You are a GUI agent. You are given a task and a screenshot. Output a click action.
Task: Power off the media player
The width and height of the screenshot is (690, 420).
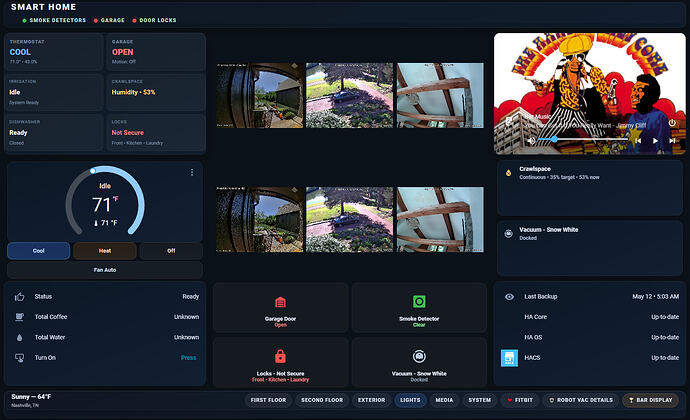[x=672, y=123]
